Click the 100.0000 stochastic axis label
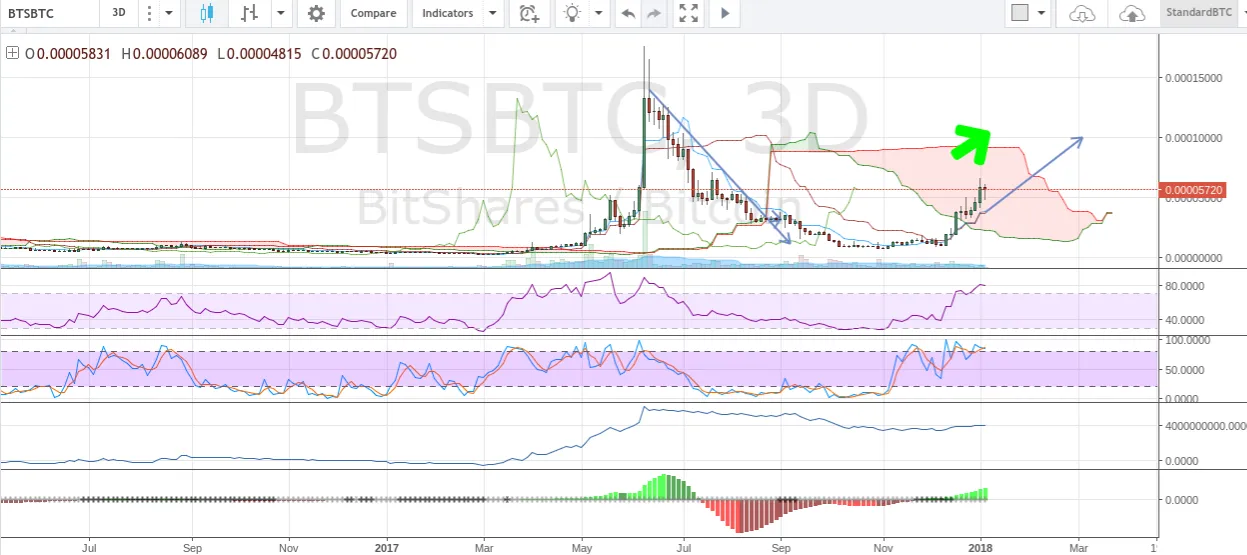Viewport: 1247px width, 555px height. pos(1190,341)
